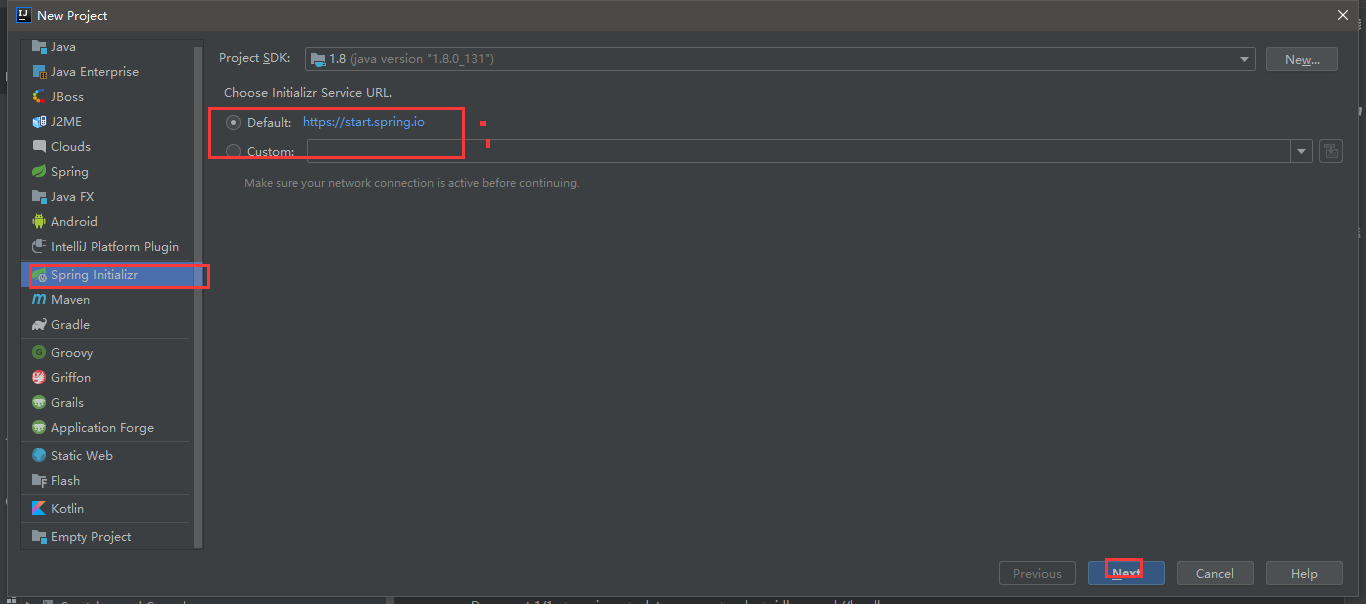Choose the Maven project type label

pos(70,300)
